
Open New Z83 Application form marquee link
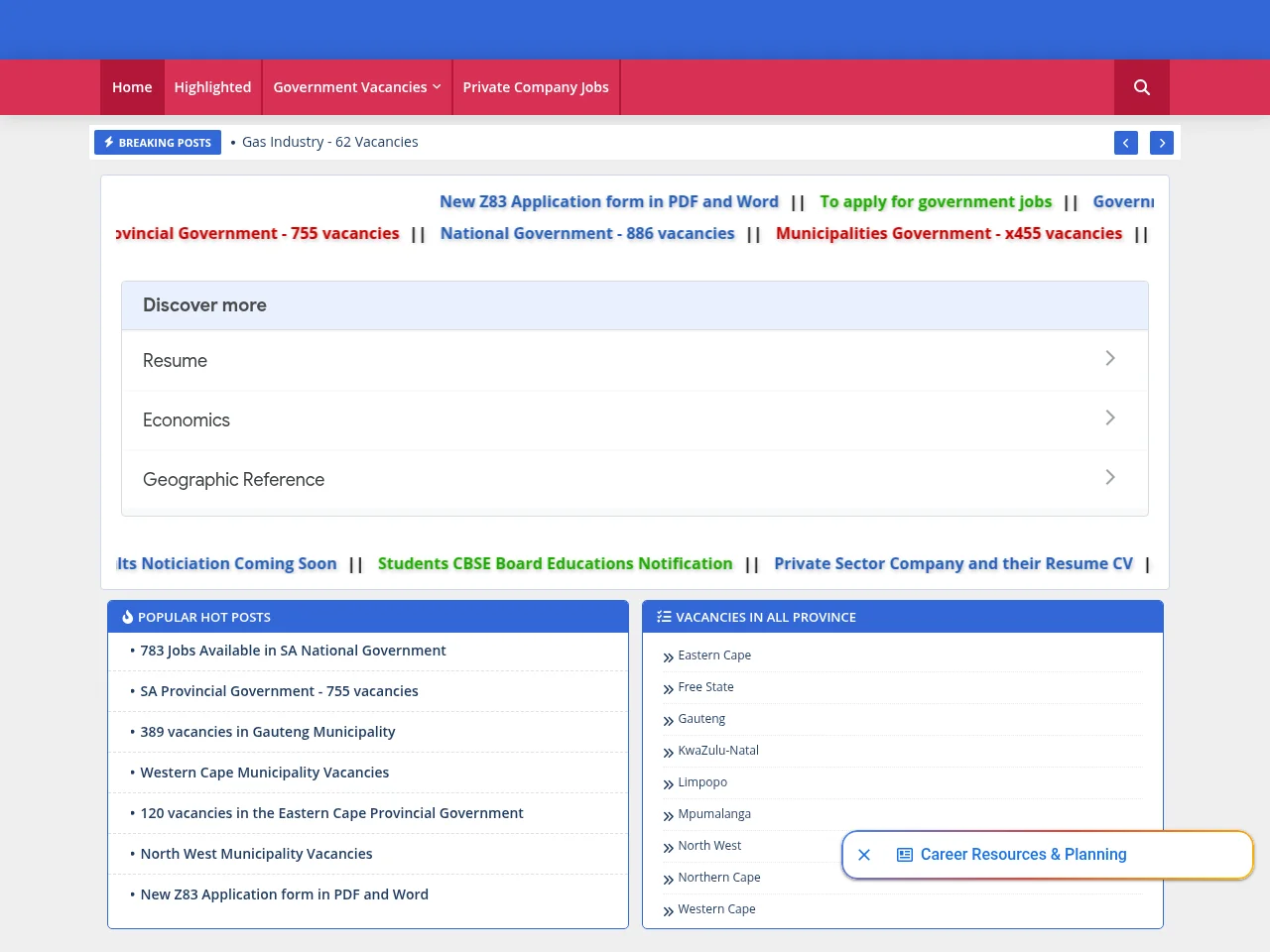coord(609,201)
